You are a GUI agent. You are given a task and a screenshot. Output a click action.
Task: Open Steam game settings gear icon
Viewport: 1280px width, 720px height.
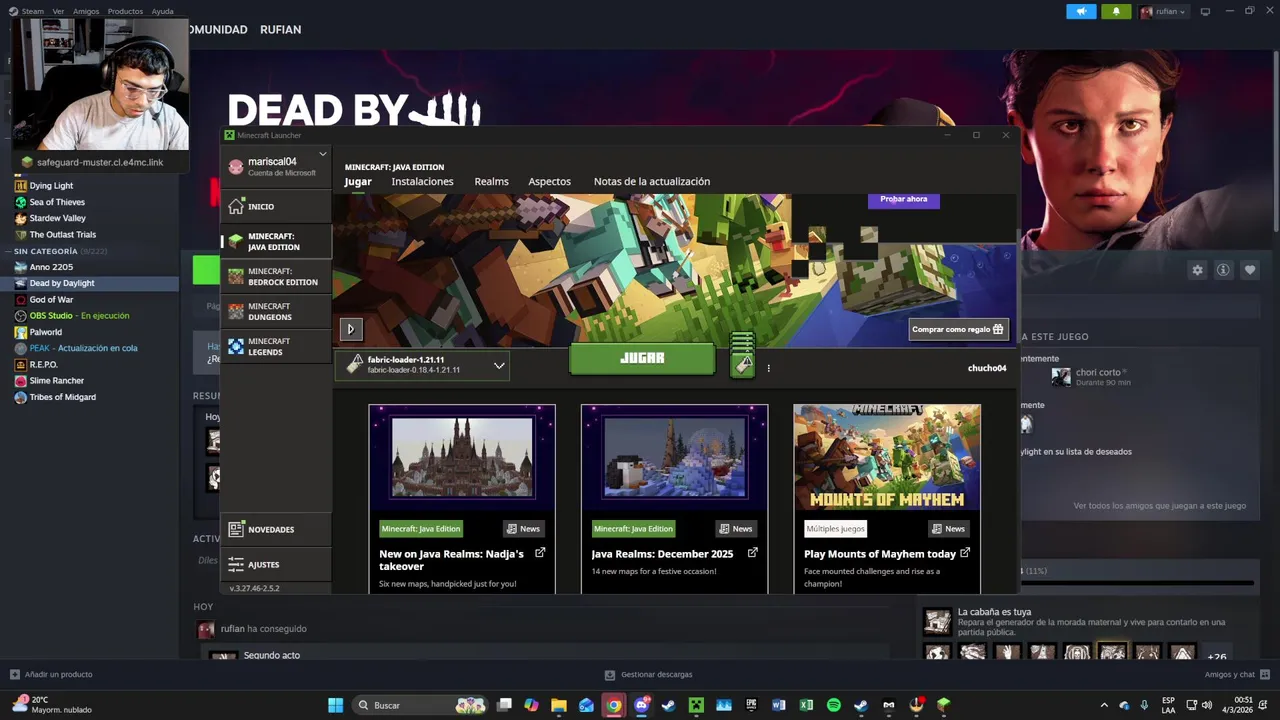click(1197, 270)
